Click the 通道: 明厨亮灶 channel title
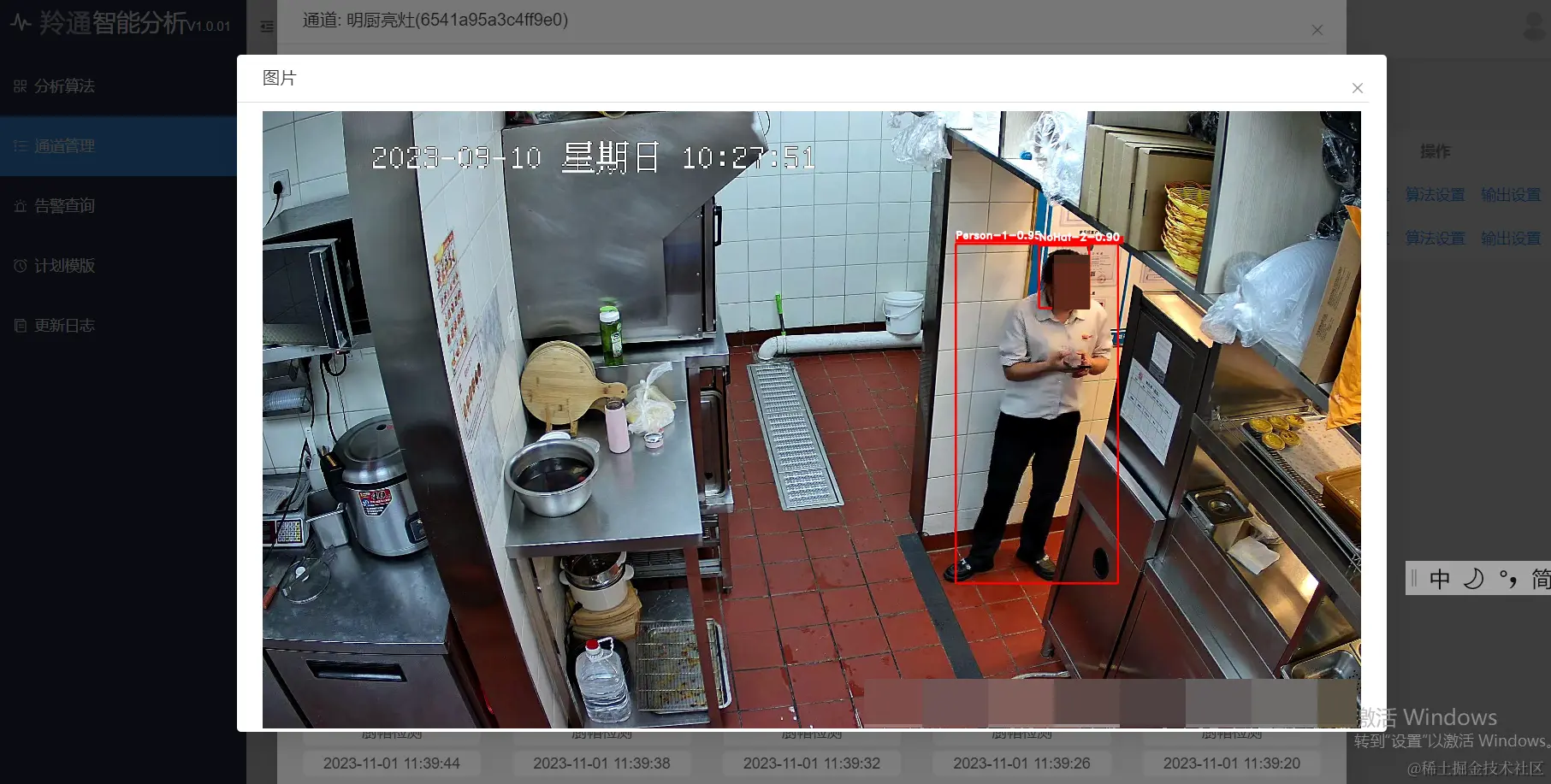 coord(435,20)
